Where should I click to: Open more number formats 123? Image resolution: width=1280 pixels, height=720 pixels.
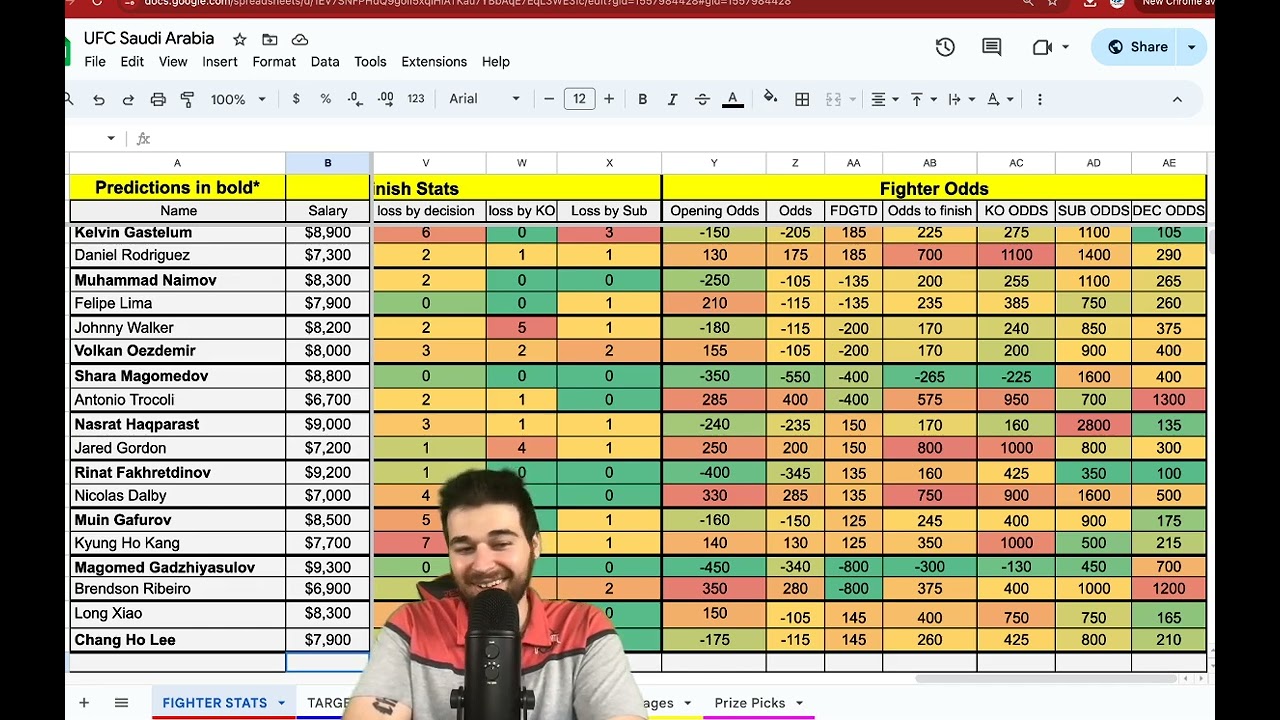pos(416,99)
